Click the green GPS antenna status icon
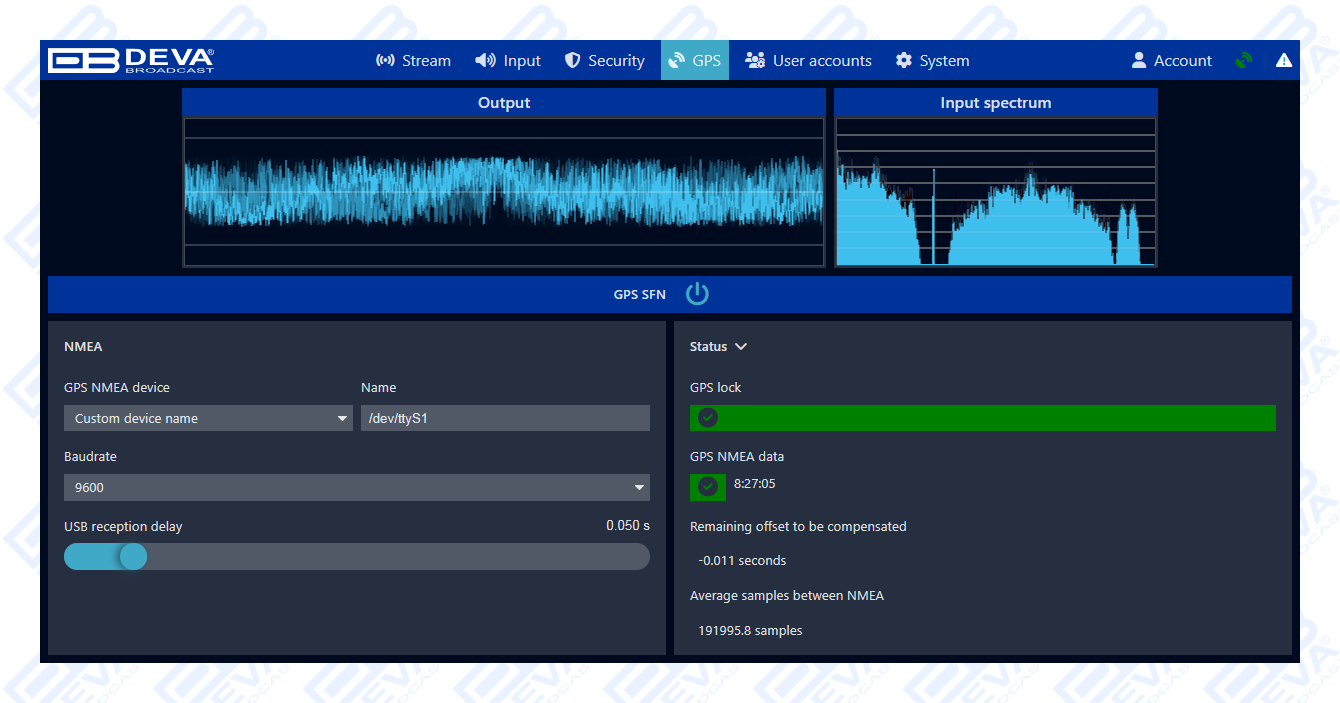 (x=1243, y=60)
